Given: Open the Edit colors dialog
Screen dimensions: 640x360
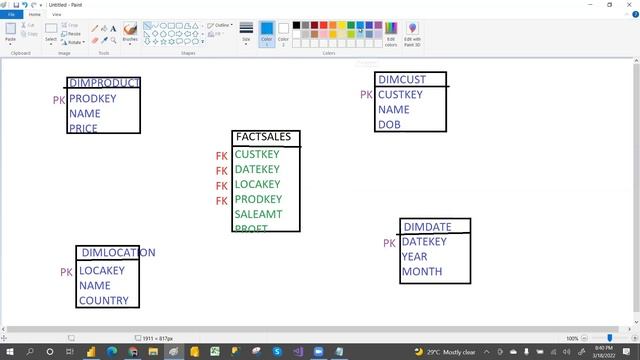Looking at the screenshot, I should pos(391,34).
